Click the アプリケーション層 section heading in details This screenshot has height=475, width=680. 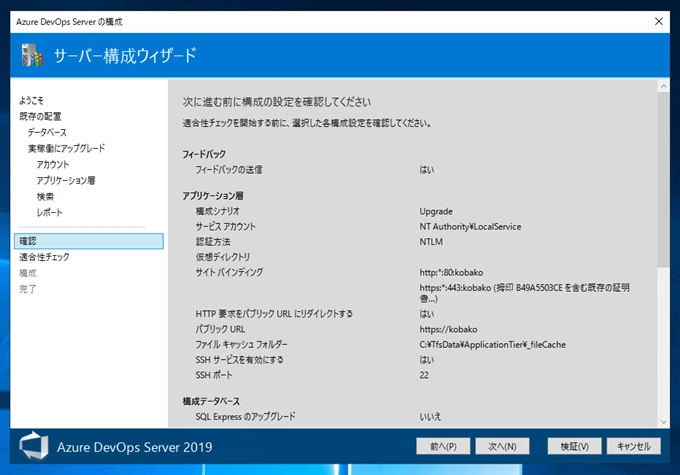212,196
